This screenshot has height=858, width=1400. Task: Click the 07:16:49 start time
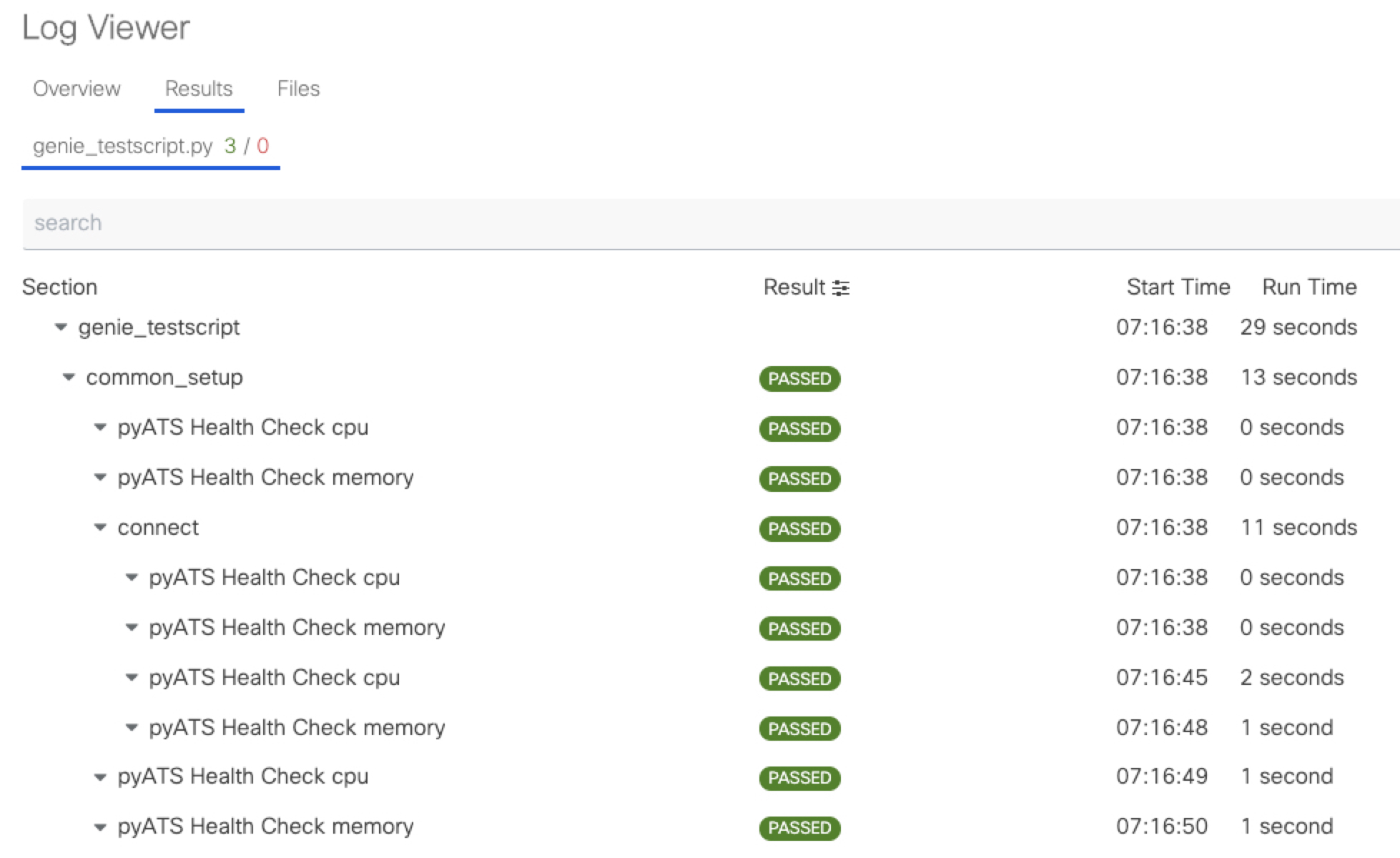coord(1162,776)
